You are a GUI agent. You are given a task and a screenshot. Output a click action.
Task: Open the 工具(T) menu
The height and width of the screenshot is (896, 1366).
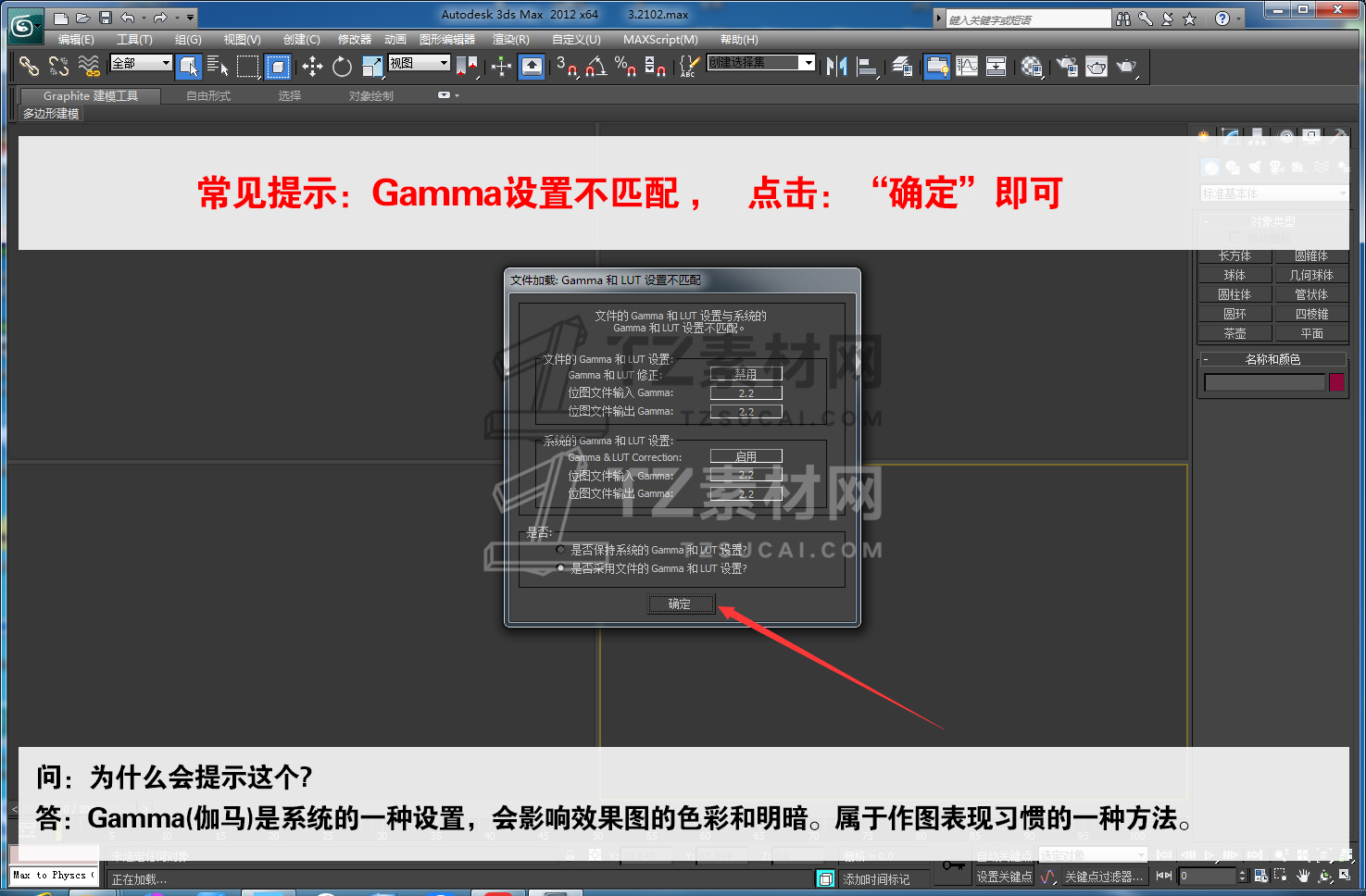pos(134,40)
